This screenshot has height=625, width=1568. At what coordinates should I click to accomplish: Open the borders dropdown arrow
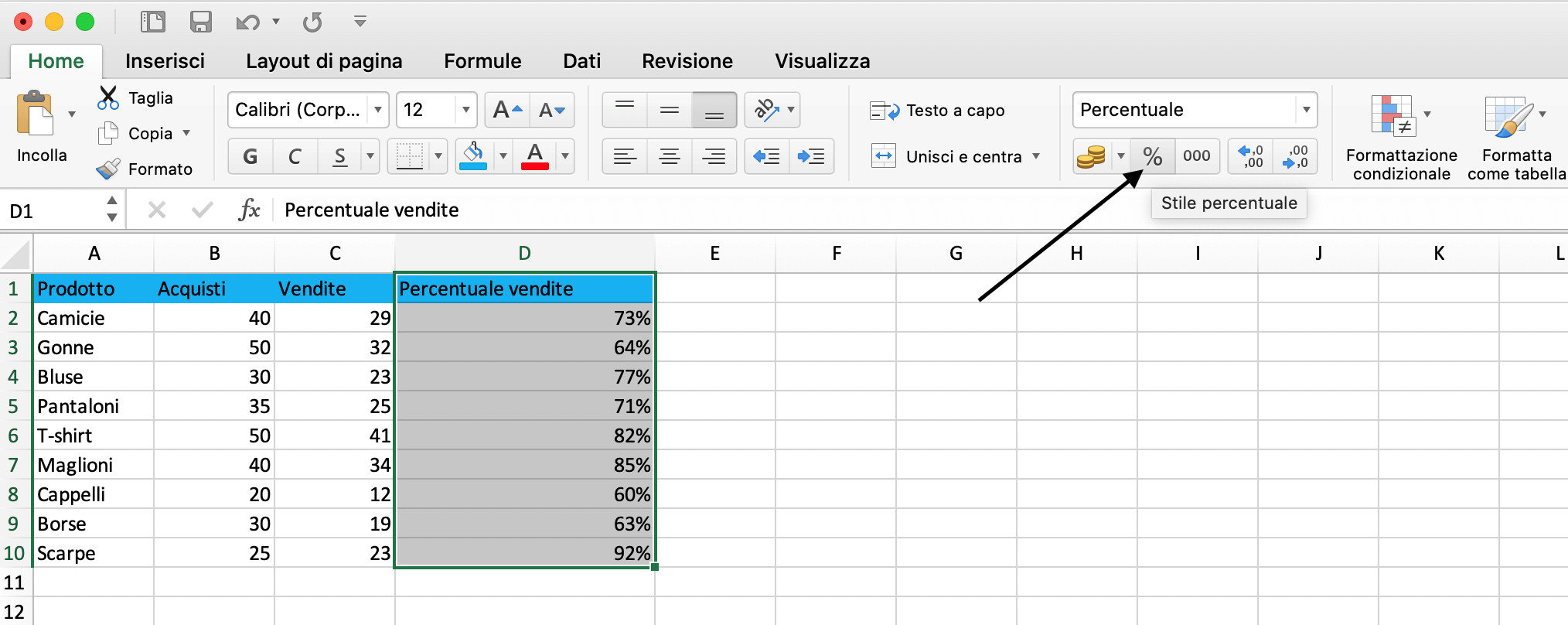click(x=438, y=156)
